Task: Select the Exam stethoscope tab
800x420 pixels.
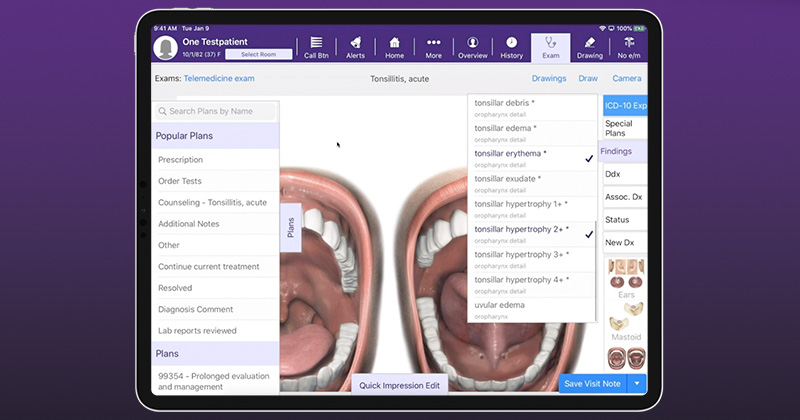Action: [551, 48]
